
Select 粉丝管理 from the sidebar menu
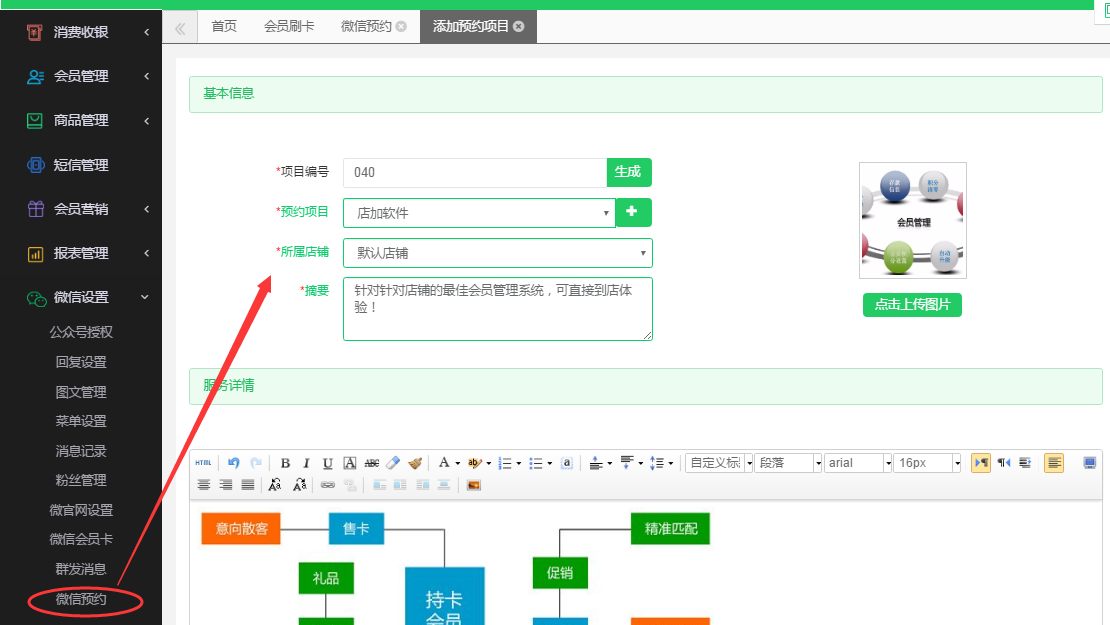pyautogui.click(x=82, y=481)
